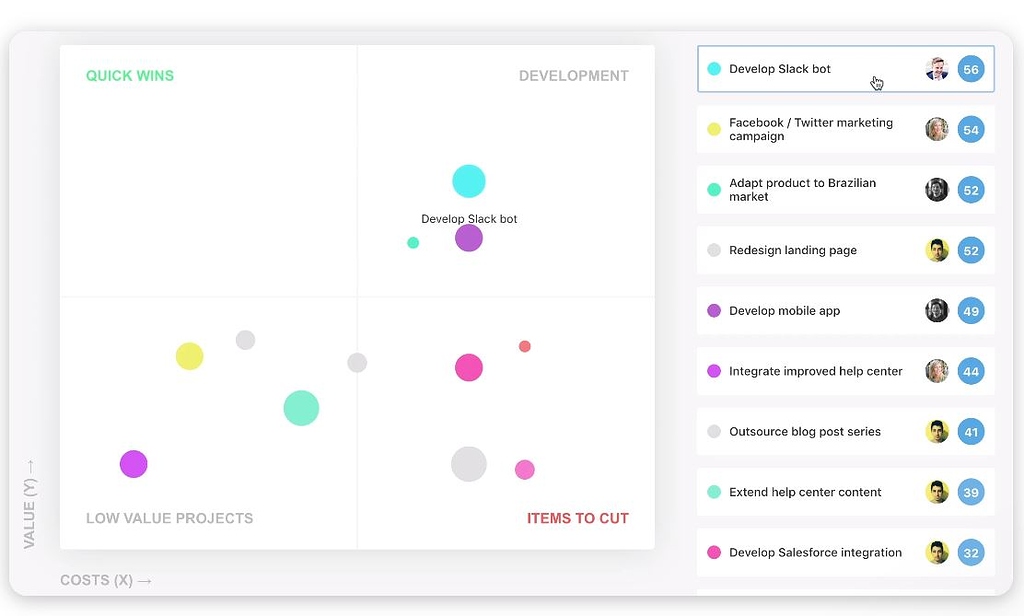Image resolution: width=1024 pixels, height=616 pixels.
Task: Click the avatar on Adapt product to Brazilian market
Action: (937, 189)
